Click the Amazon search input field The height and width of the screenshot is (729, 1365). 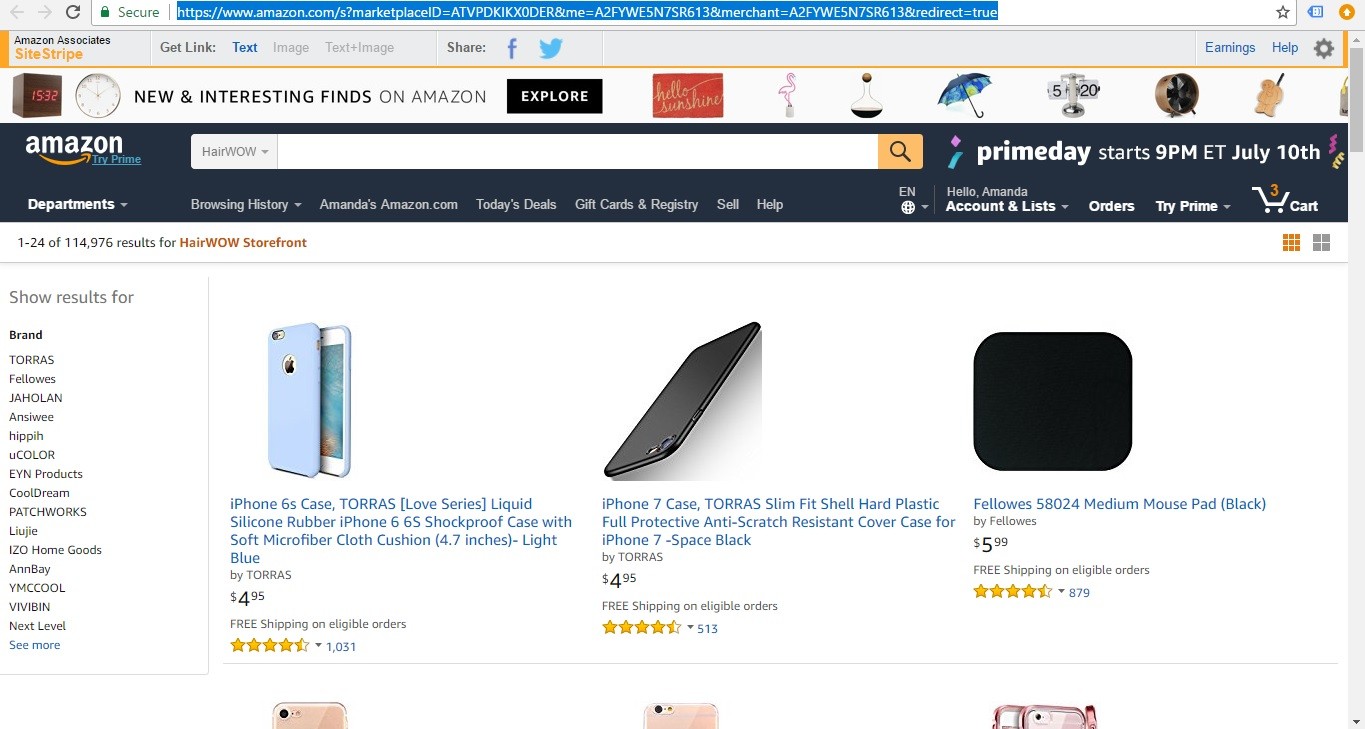577,152
